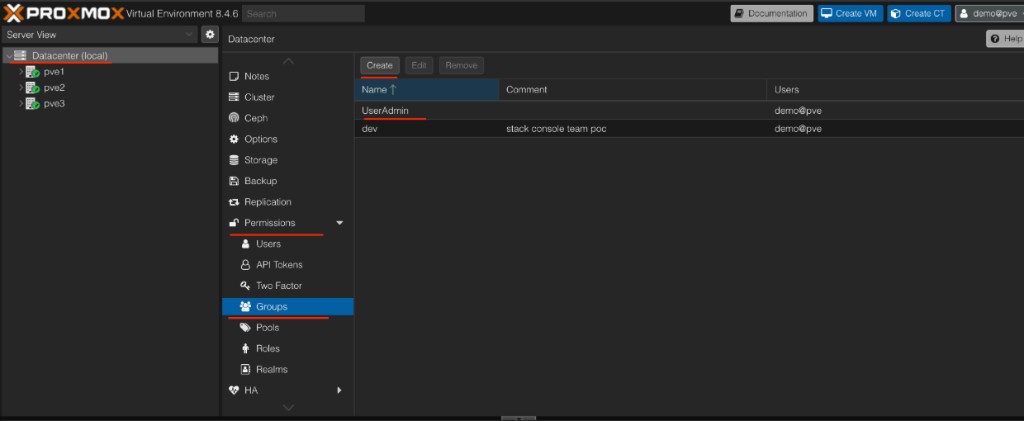Collapse the Datacenter tree node arrow
The height and width of the screenshot is (421, 1024).
pyautogui.click(x=8, y=57)
